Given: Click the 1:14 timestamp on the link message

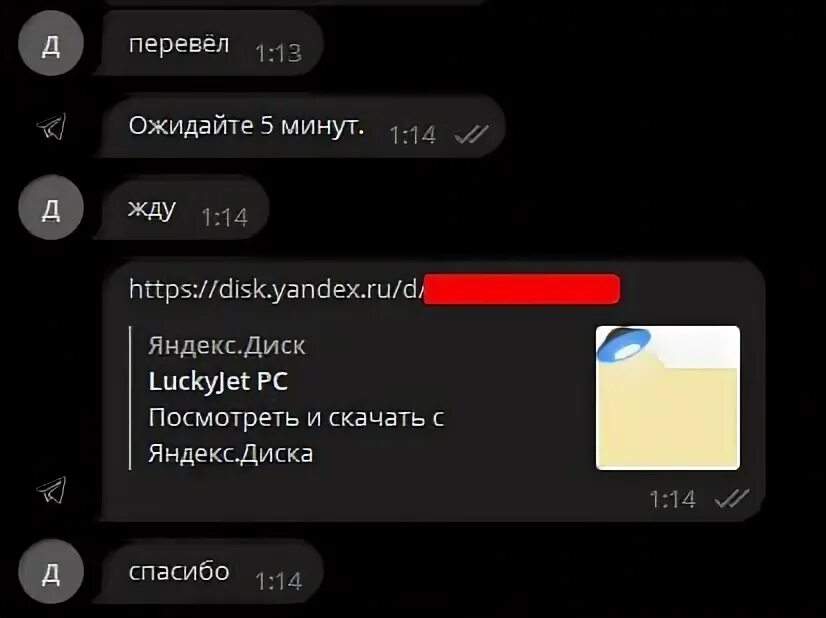Looking at the screenshot, I should (673, 498).
